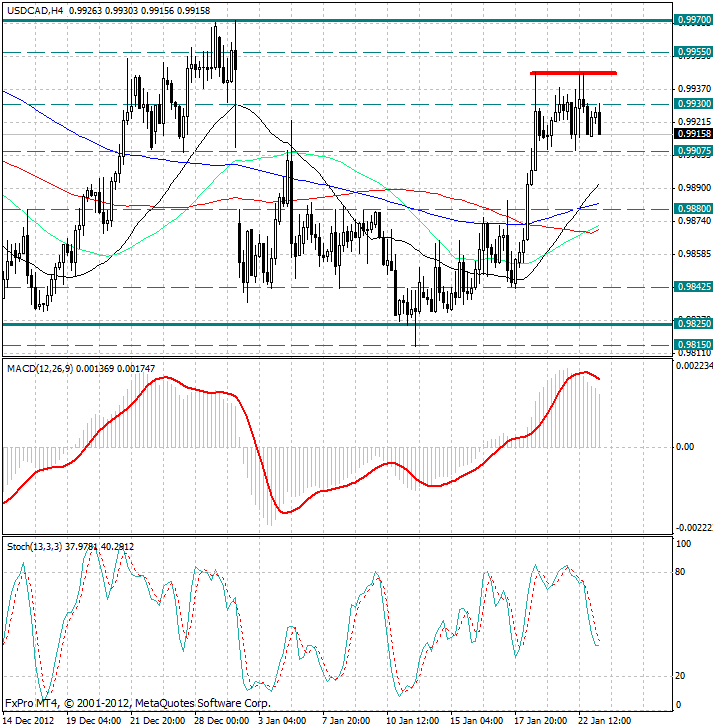This screenshot has width=713, height=728.
Task: Click the 28 Dec 00:00 date label
Action: (222, 721)
